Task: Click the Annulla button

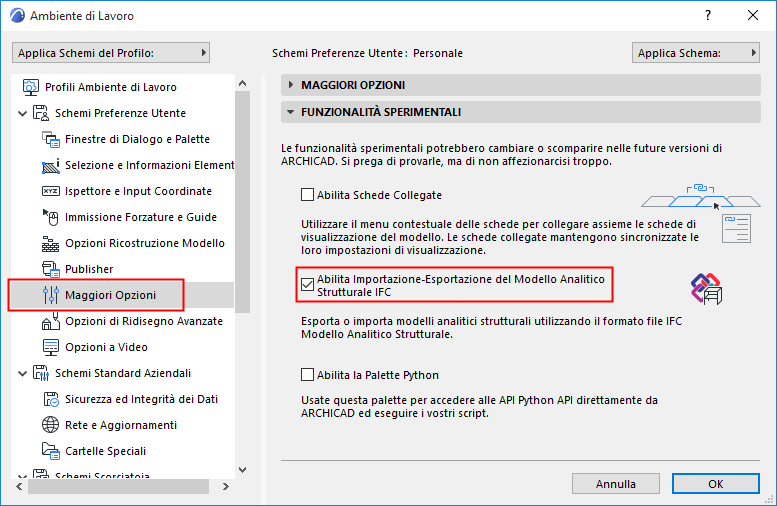Action: (x=616, y=484)
